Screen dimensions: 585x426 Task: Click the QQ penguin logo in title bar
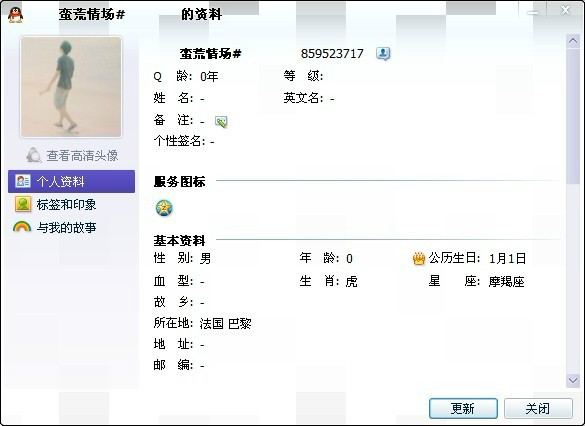15,15
